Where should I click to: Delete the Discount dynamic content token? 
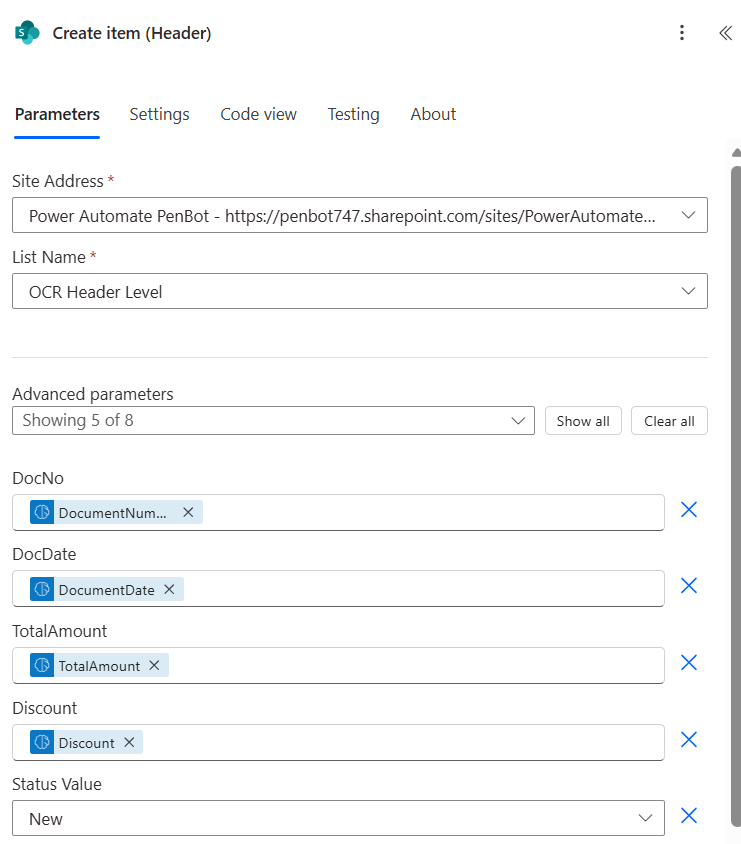(129, 742)
